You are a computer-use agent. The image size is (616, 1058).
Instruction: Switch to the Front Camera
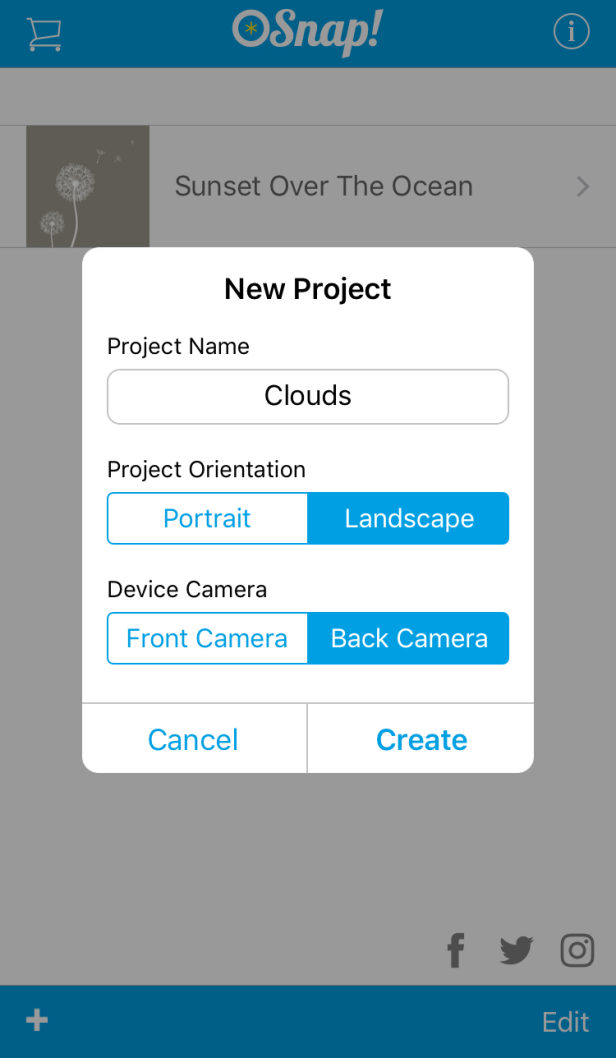[207, 638]
